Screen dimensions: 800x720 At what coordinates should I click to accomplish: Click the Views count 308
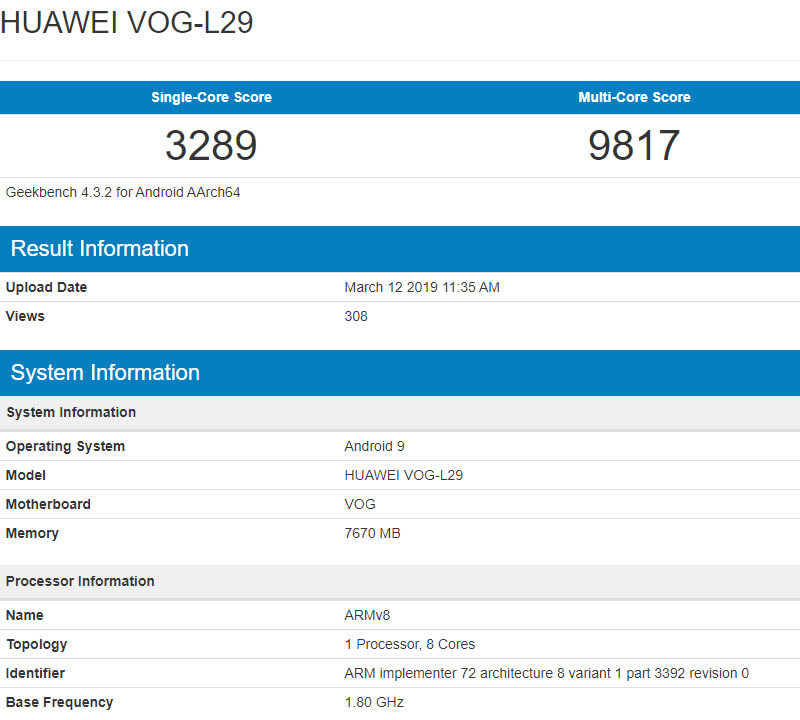pyautogui.click(x=356, y=316)
